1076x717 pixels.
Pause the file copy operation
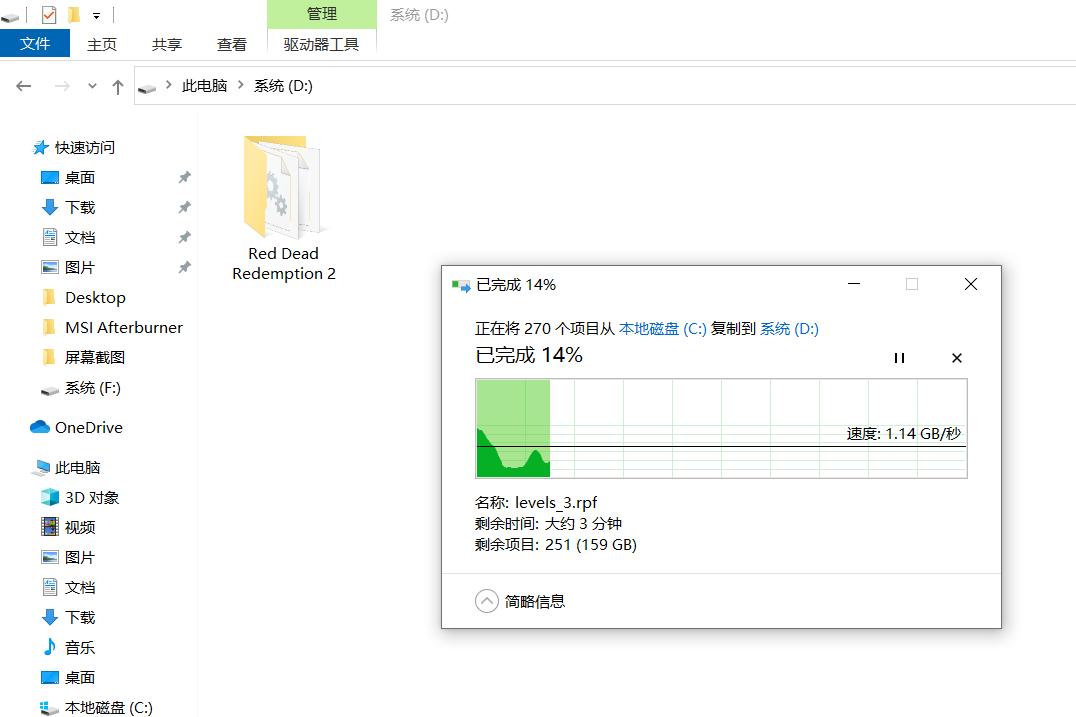[x=899, y=357]
